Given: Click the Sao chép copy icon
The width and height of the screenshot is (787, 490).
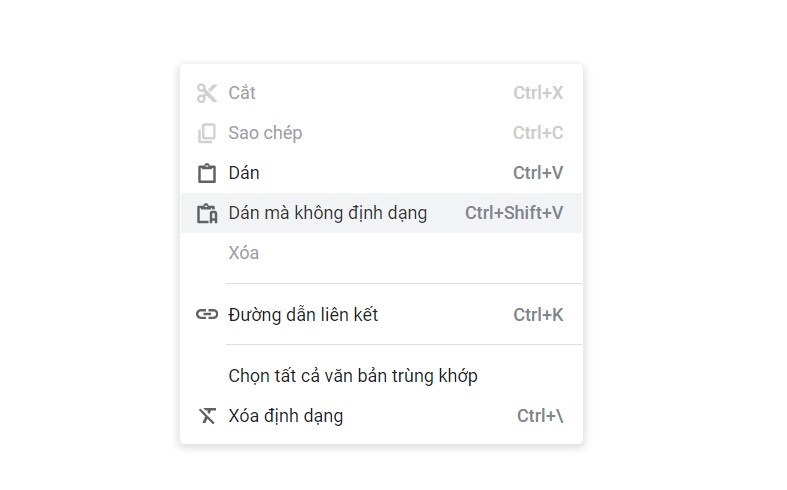Looking at the screenshot, I should [207, 134].
